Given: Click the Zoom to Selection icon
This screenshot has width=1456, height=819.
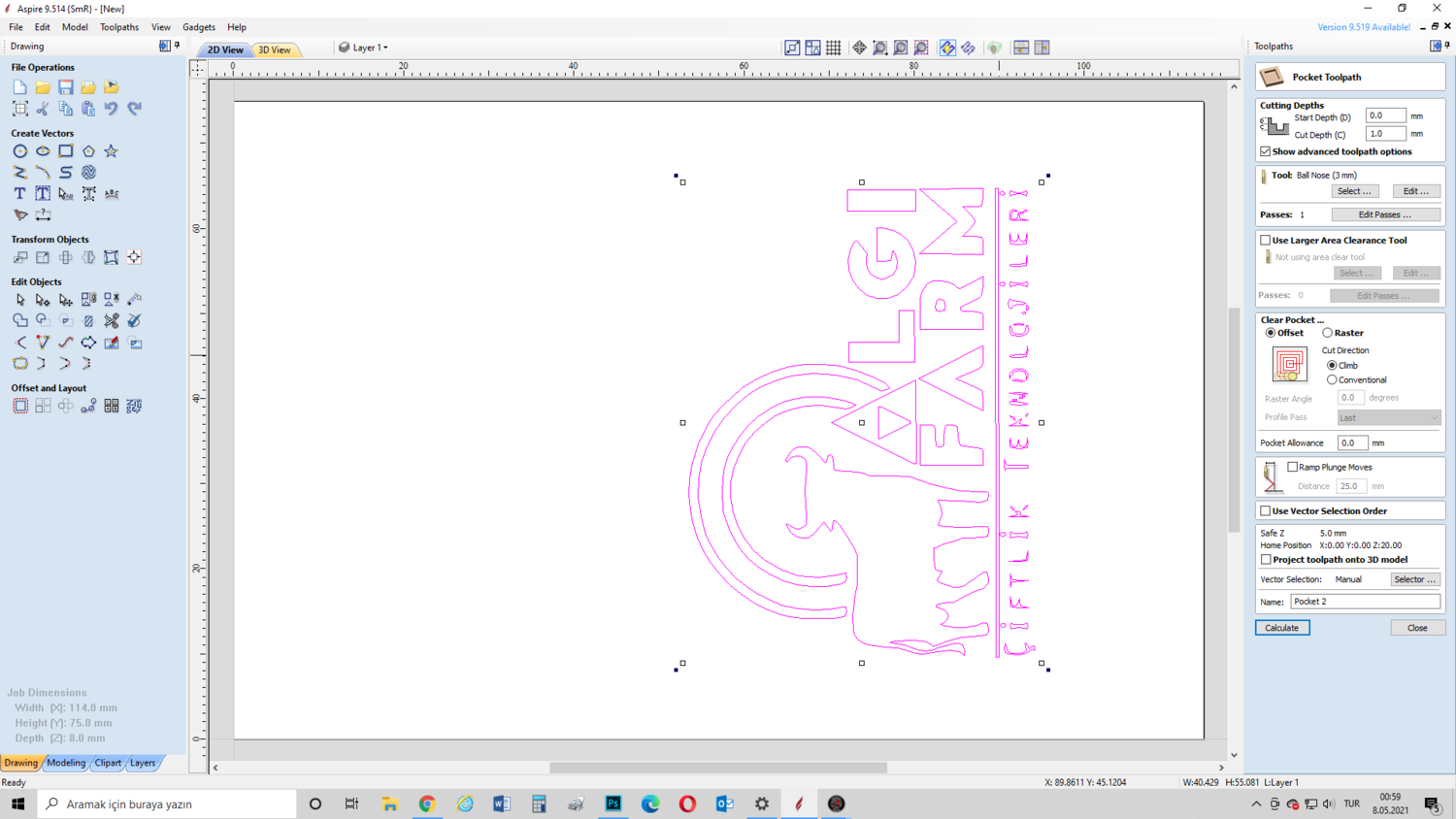Looking at the screenshot, I should [922, 48].
